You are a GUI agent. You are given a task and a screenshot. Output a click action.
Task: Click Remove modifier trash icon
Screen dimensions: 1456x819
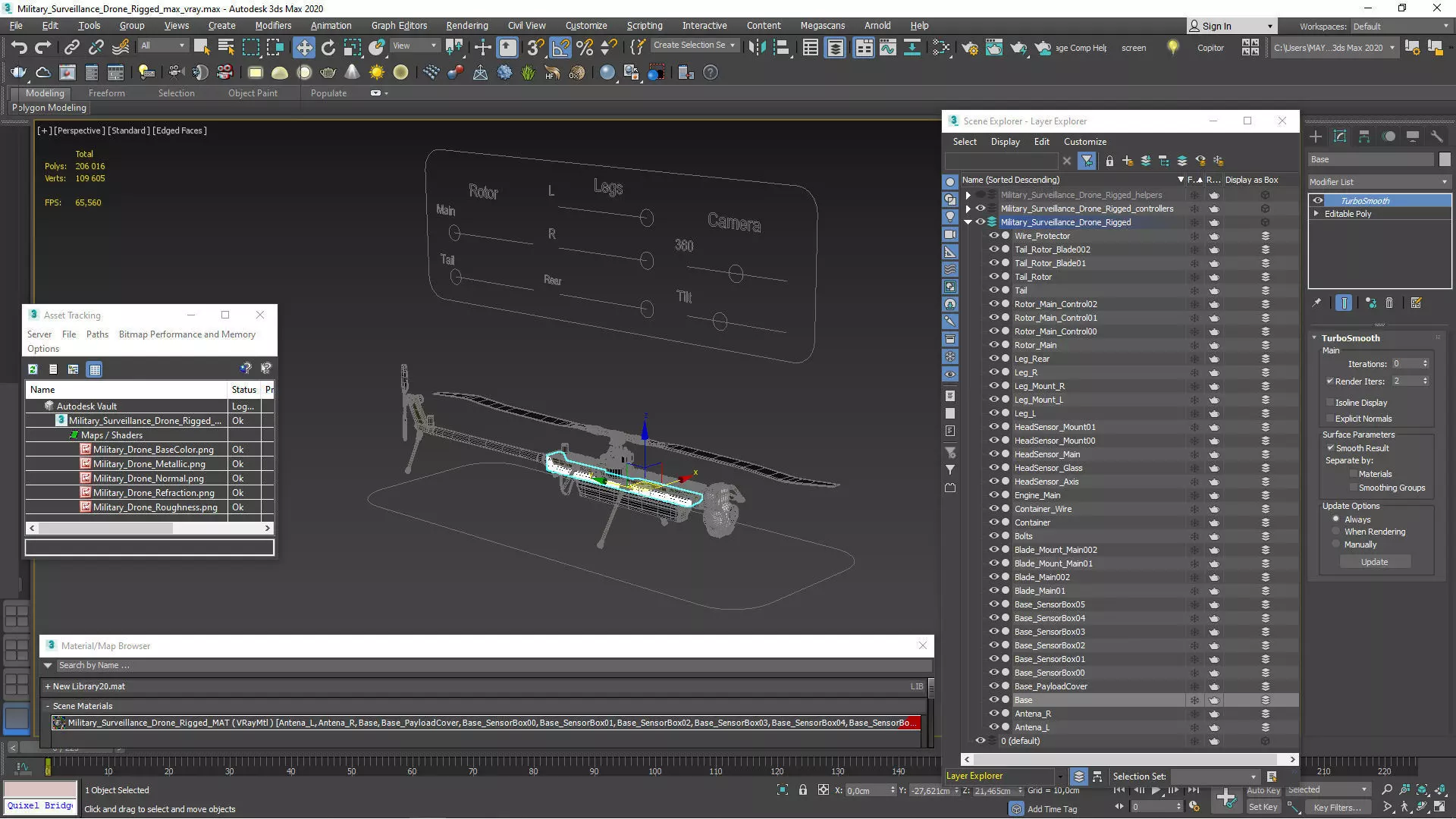click(x=1389, y=303)
